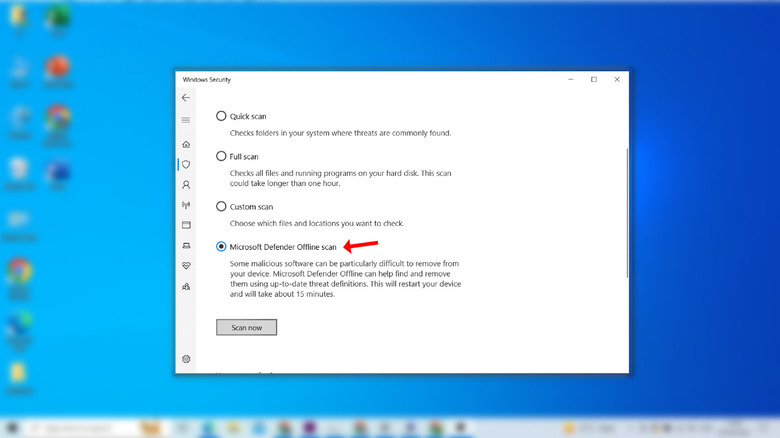The height and width of the screenshot is (438, 780).
Task: Click the Windows Security title text
Action: pyautogui.click(x=206, y=79)
